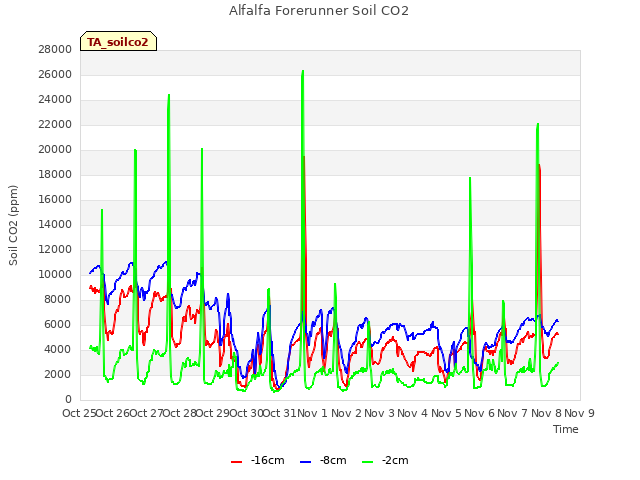Click the 18000 y-axis tick label
Viewport: 640px width, 480px height.
pos(55,174)
